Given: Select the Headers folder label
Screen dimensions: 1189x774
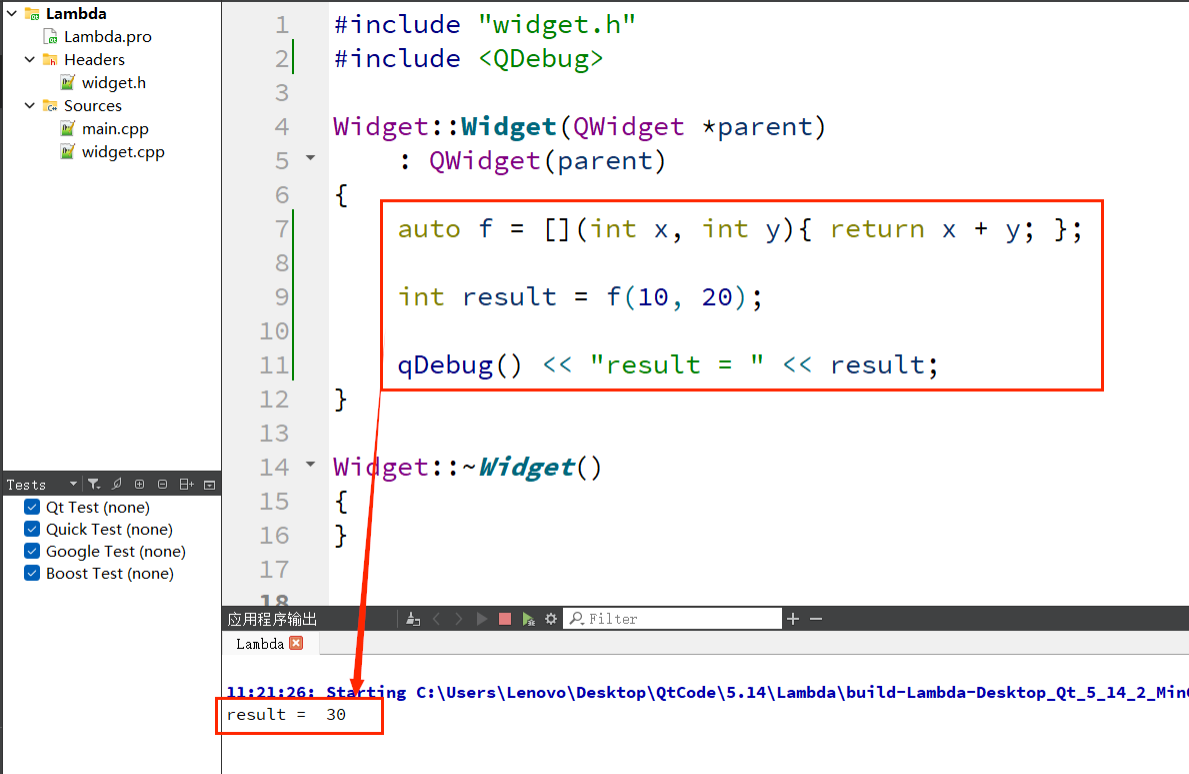Looking at the screenshot, I should tap(94, 59).
